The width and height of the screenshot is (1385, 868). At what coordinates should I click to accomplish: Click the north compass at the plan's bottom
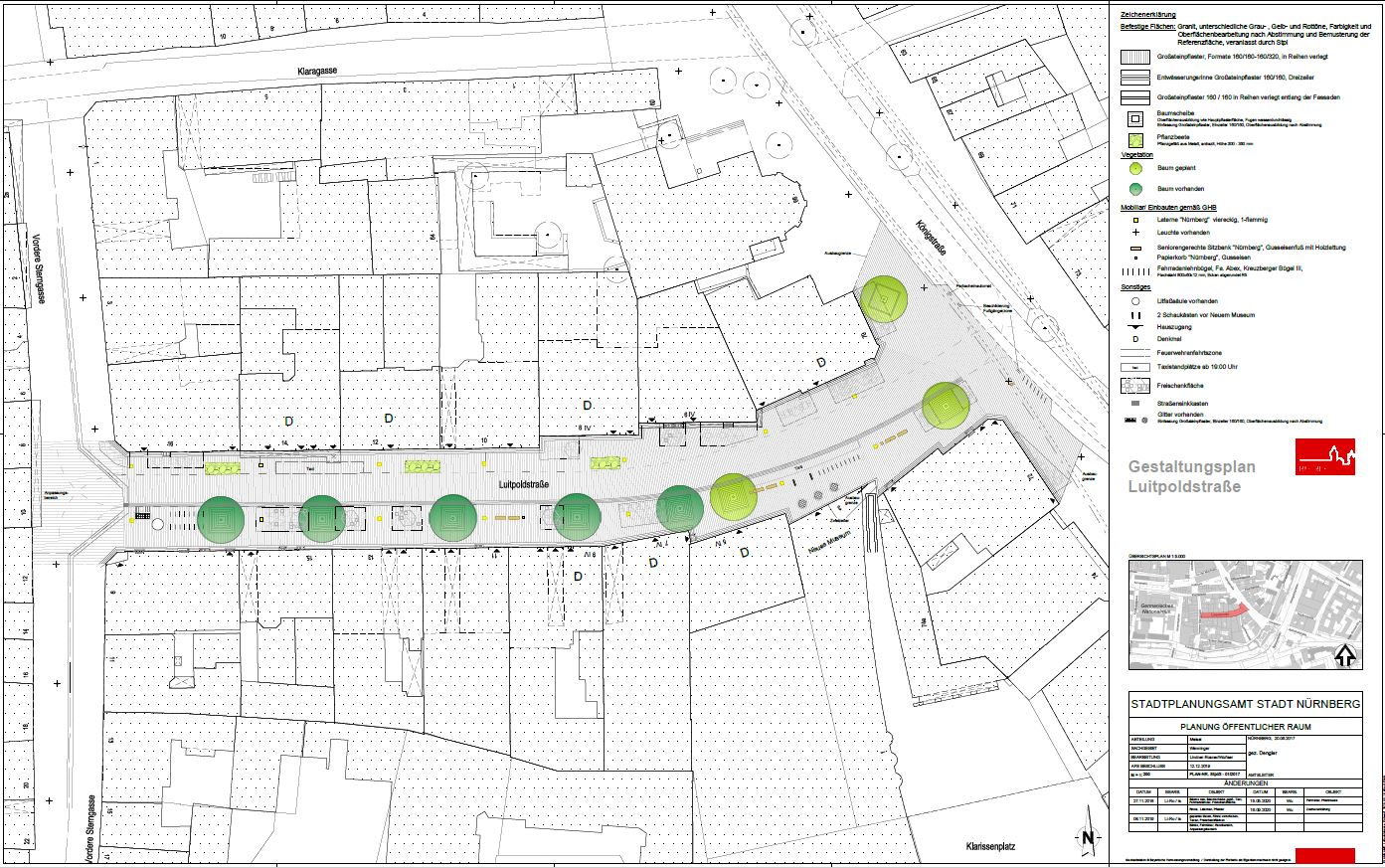click(1089, 836)
